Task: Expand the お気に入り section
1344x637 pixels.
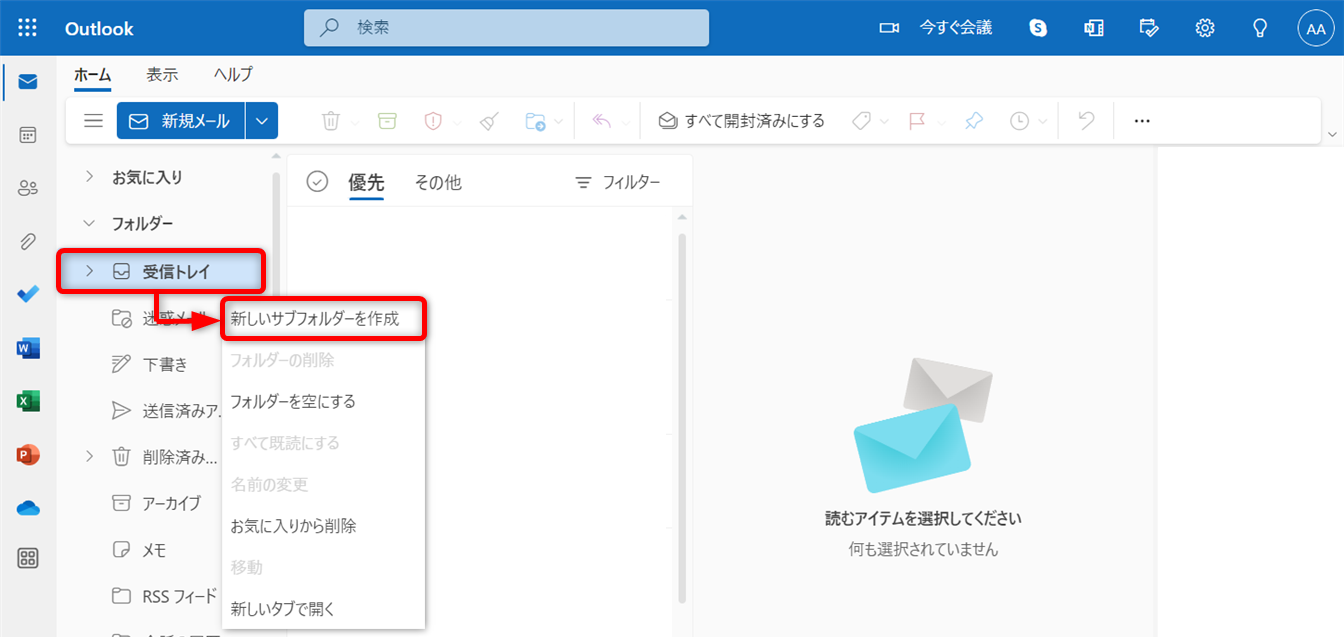Action: (89, 177)
